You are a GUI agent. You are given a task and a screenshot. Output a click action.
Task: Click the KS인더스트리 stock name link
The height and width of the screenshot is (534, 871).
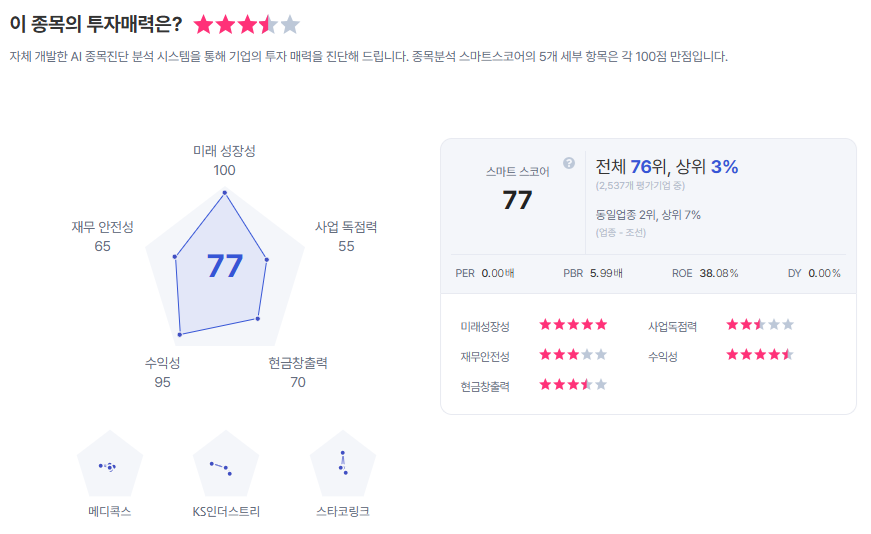pos(226,511)
